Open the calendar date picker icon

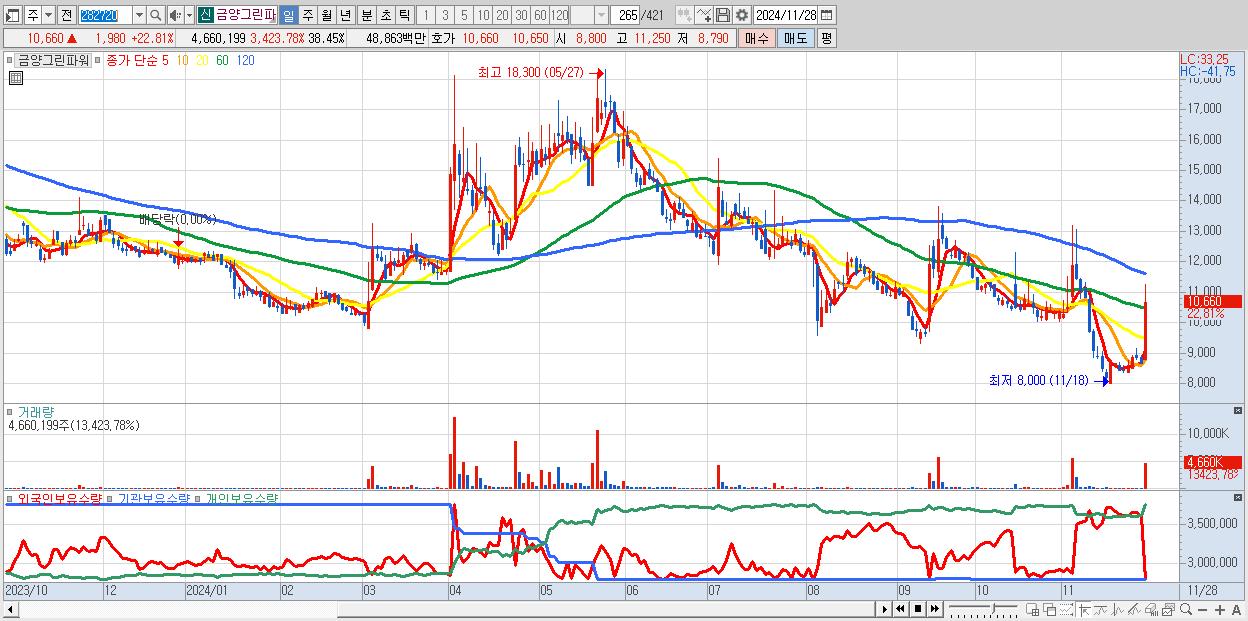[827, 15]
